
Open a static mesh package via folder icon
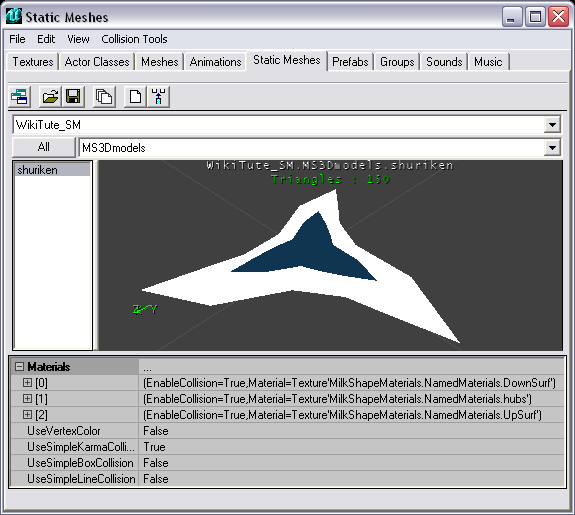(50, 97)
